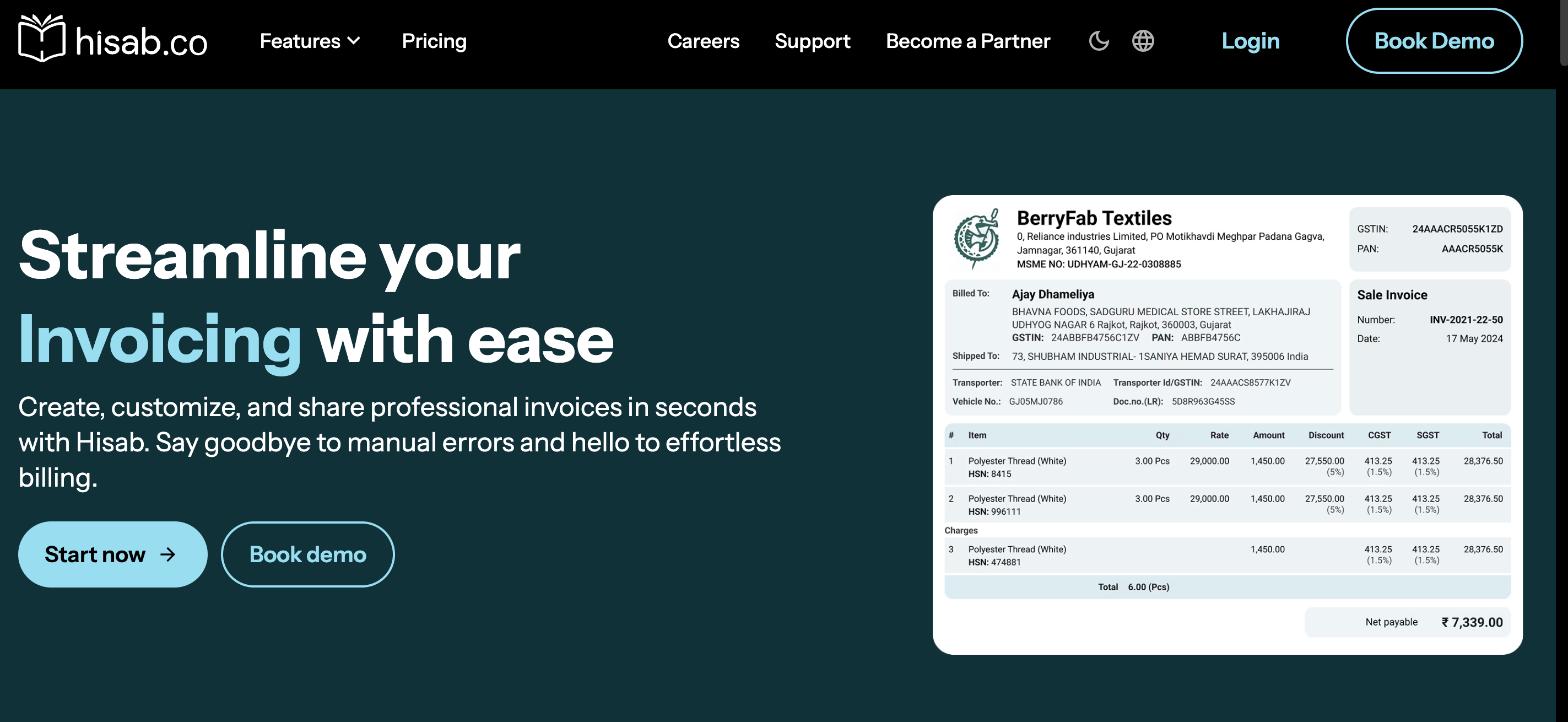Select the Total 6.00 (Pcs) row
This screenshot has height=722, width=1568.
pyautogui.click(x=1227, y=587)
